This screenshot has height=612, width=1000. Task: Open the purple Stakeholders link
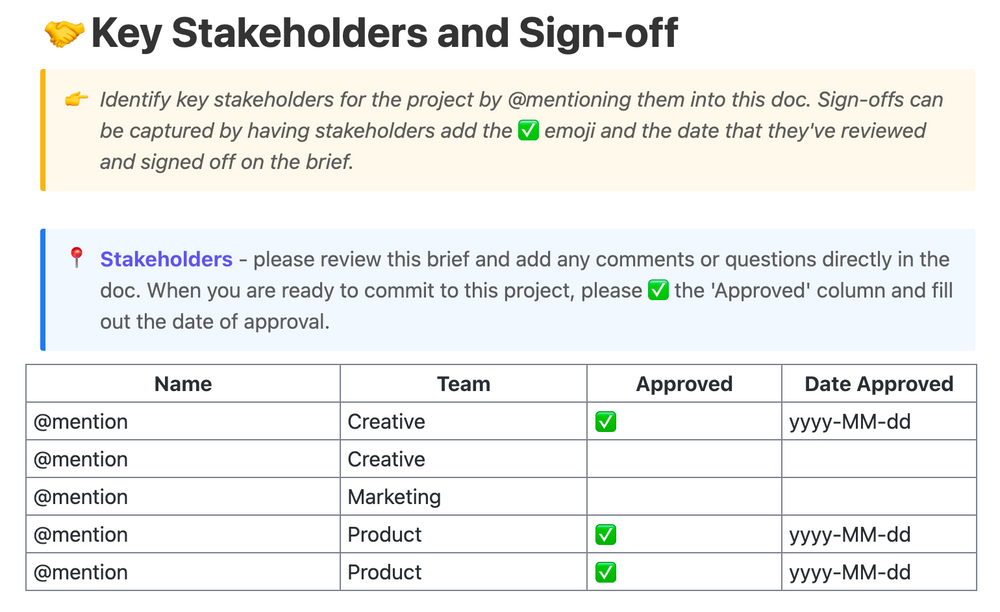[166, 260]
